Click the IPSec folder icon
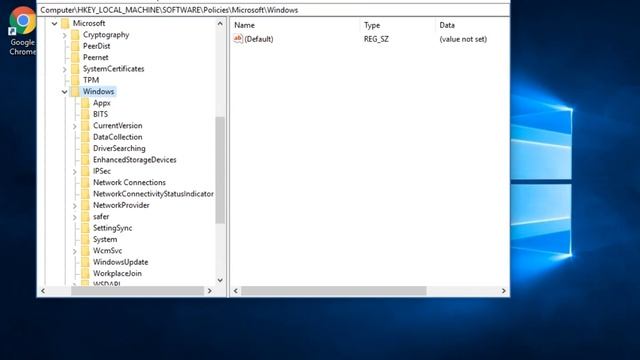Screen dimensions: 640x360 pyautogui.click(x=85, y=171)
